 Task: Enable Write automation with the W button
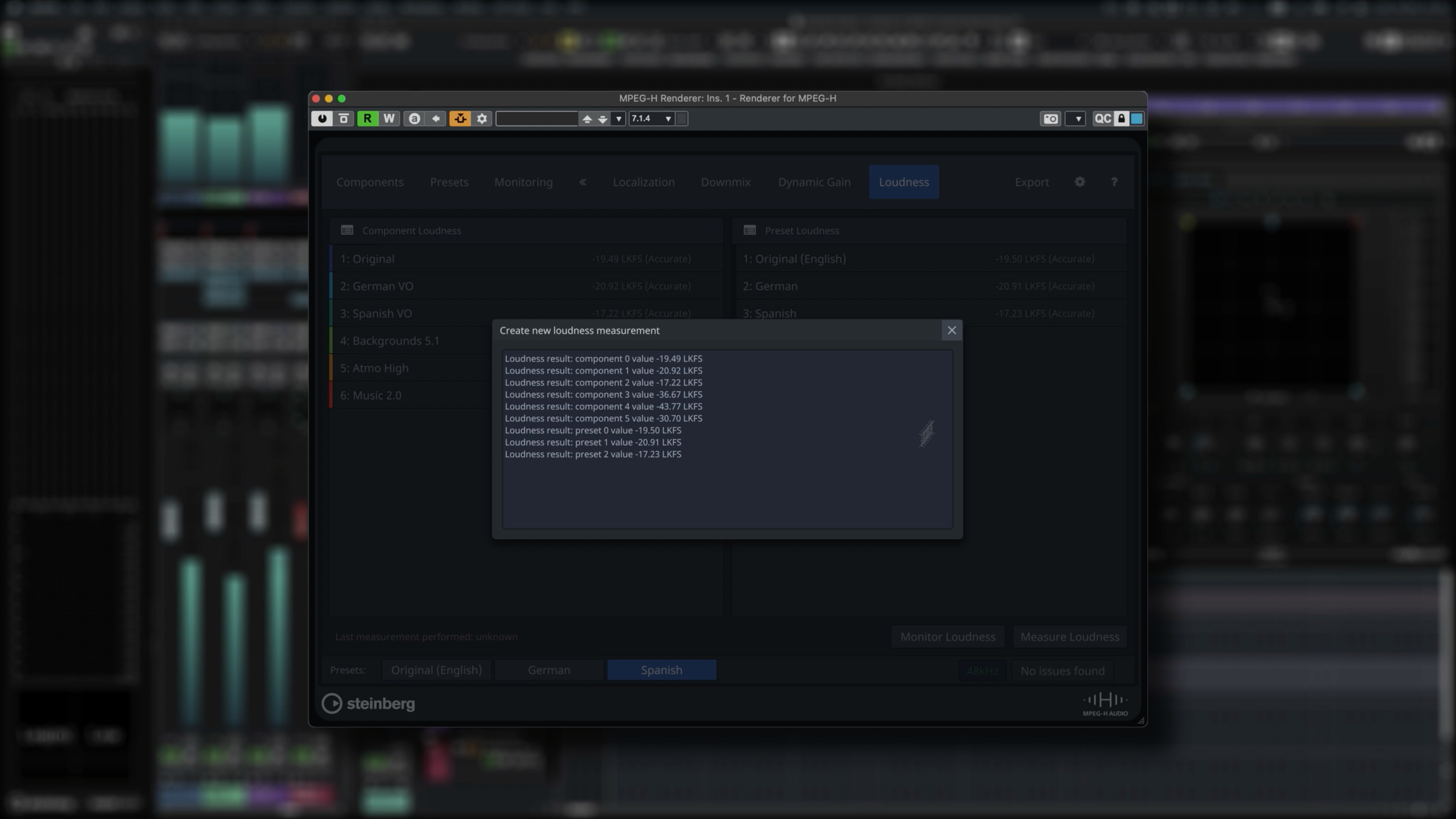click(388, 119)
